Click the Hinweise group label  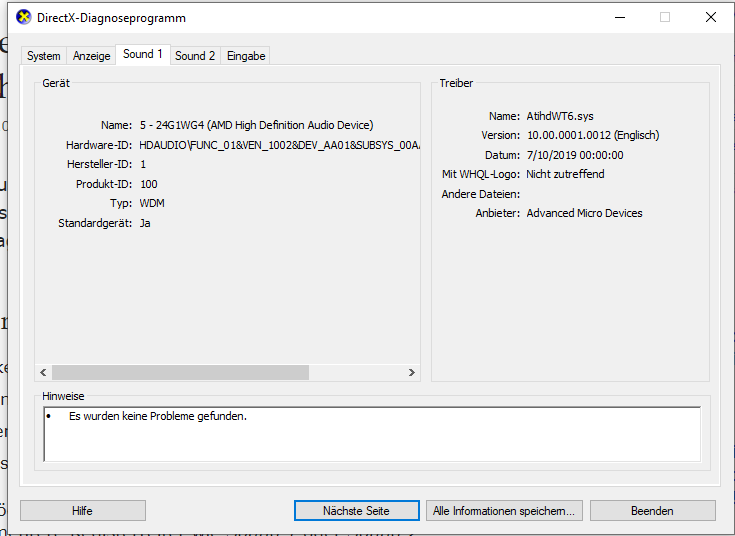pyautogui.click(x=63, y=396)
